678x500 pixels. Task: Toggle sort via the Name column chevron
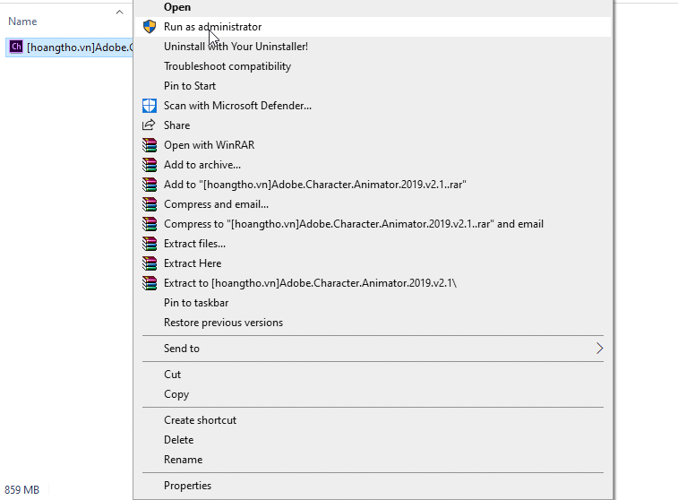click(119, 12)
